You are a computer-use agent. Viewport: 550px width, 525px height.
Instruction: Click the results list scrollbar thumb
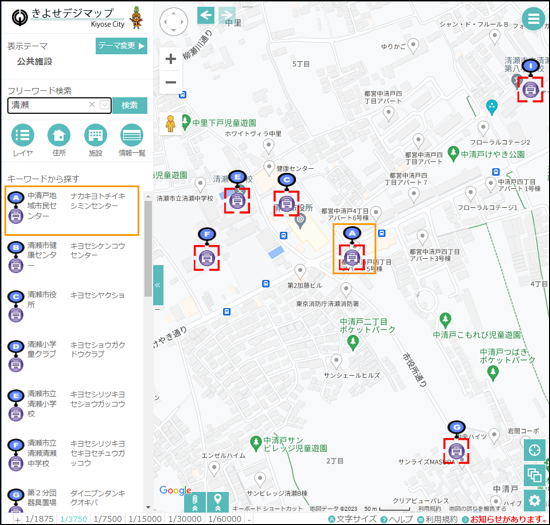pyautogui.click(x=148, y=249)
